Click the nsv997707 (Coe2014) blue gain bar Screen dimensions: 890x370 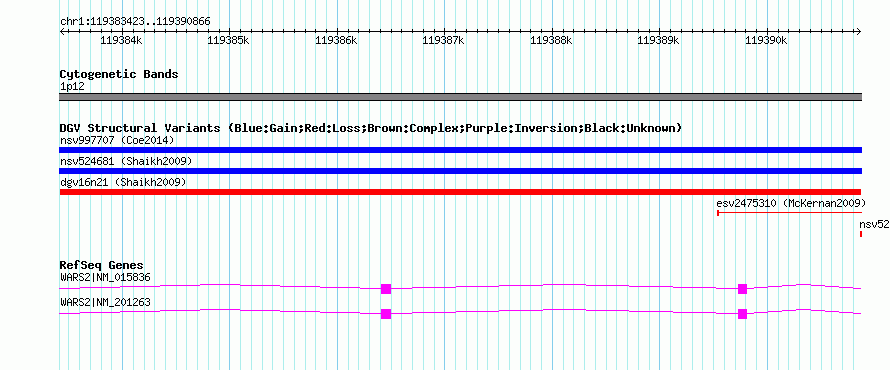click(460, 150)
